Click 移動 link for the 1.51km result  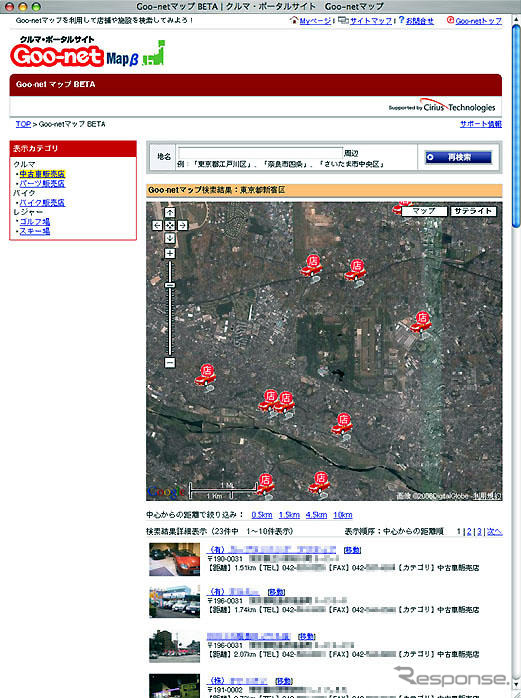(352, 550)
